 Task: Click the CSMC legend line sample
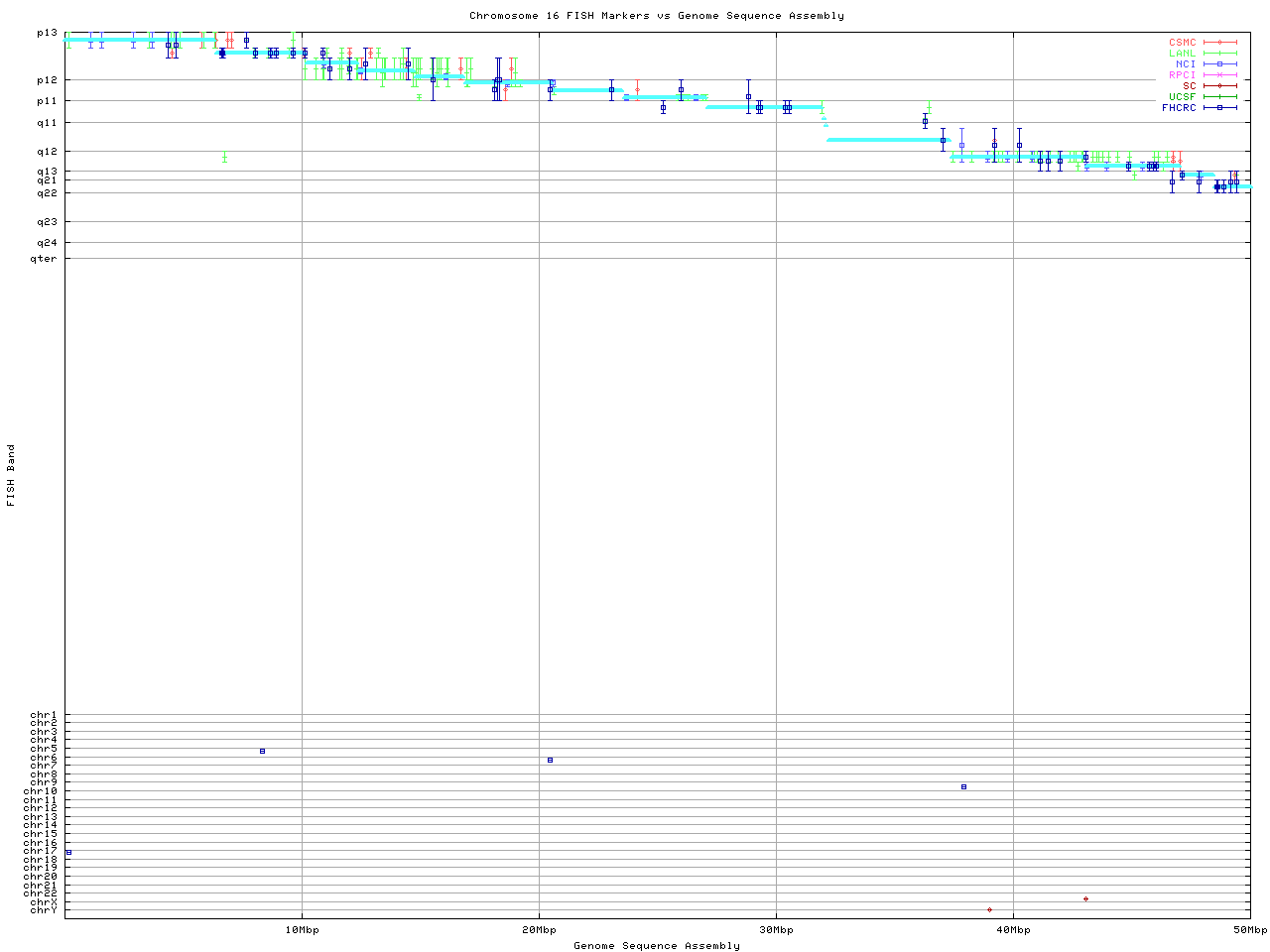(1219, 43)
